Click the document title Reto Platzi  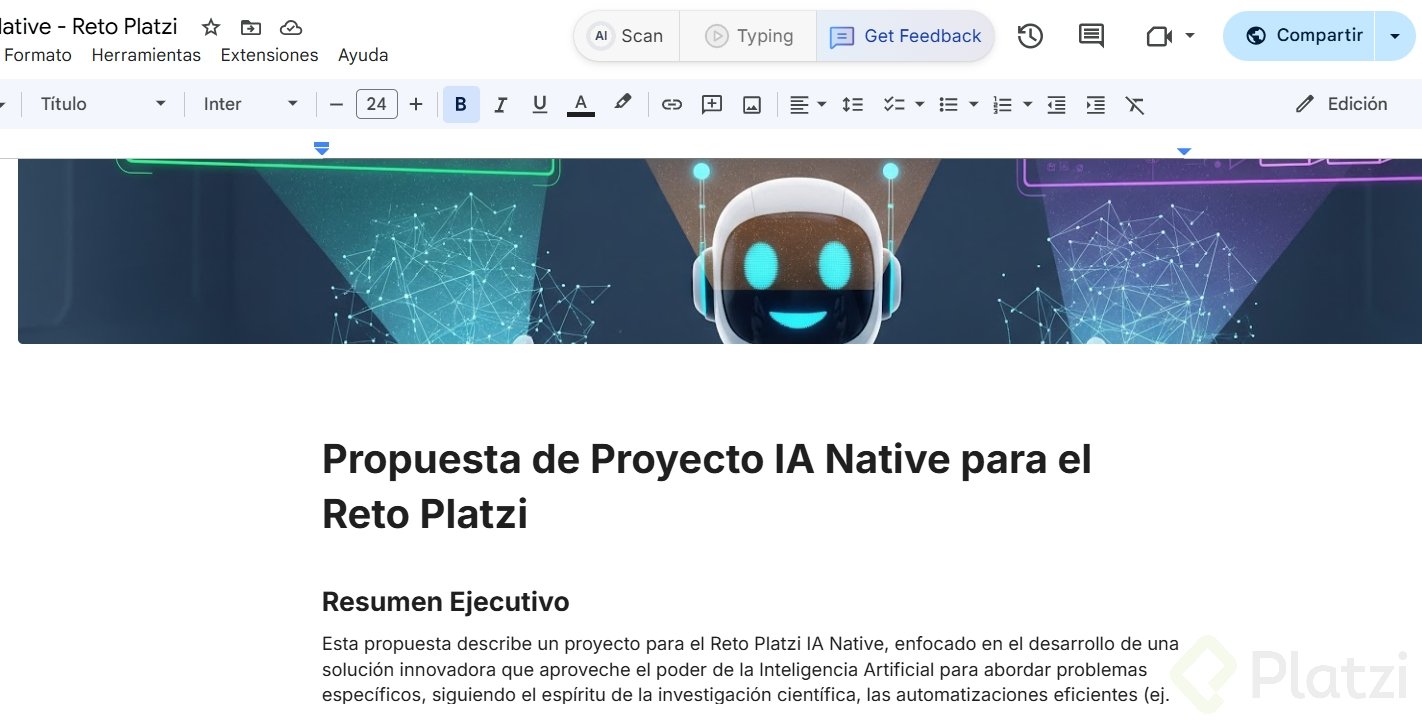point(89,26)
